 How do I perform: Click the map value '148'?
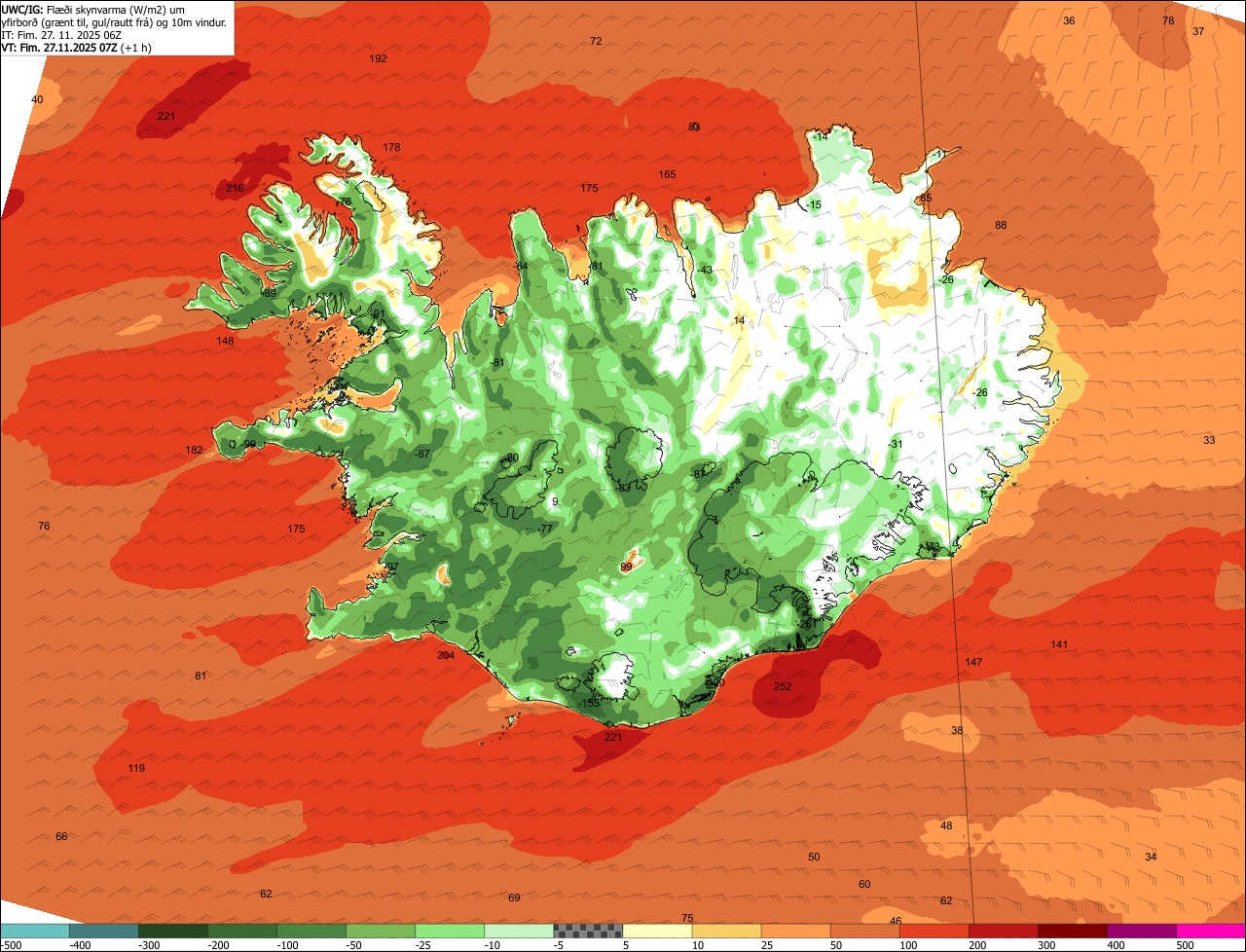(225, 341)
